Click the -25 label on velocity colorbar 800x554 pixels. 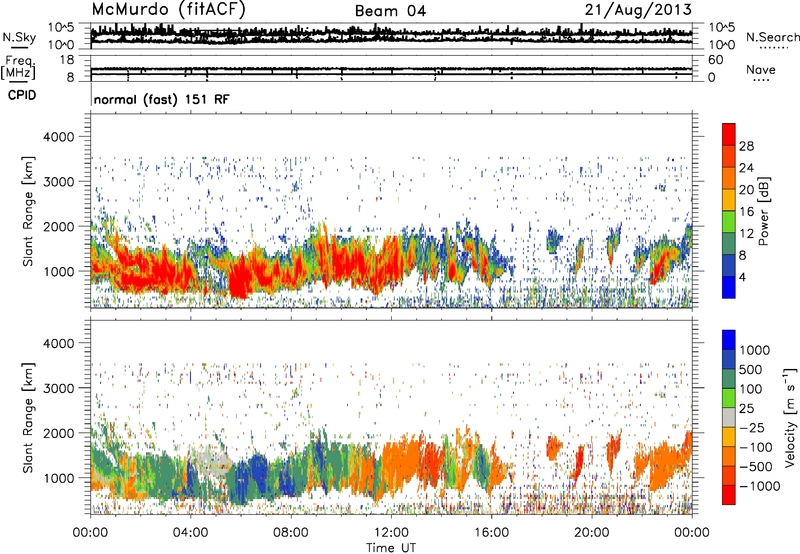click(752, 428)
